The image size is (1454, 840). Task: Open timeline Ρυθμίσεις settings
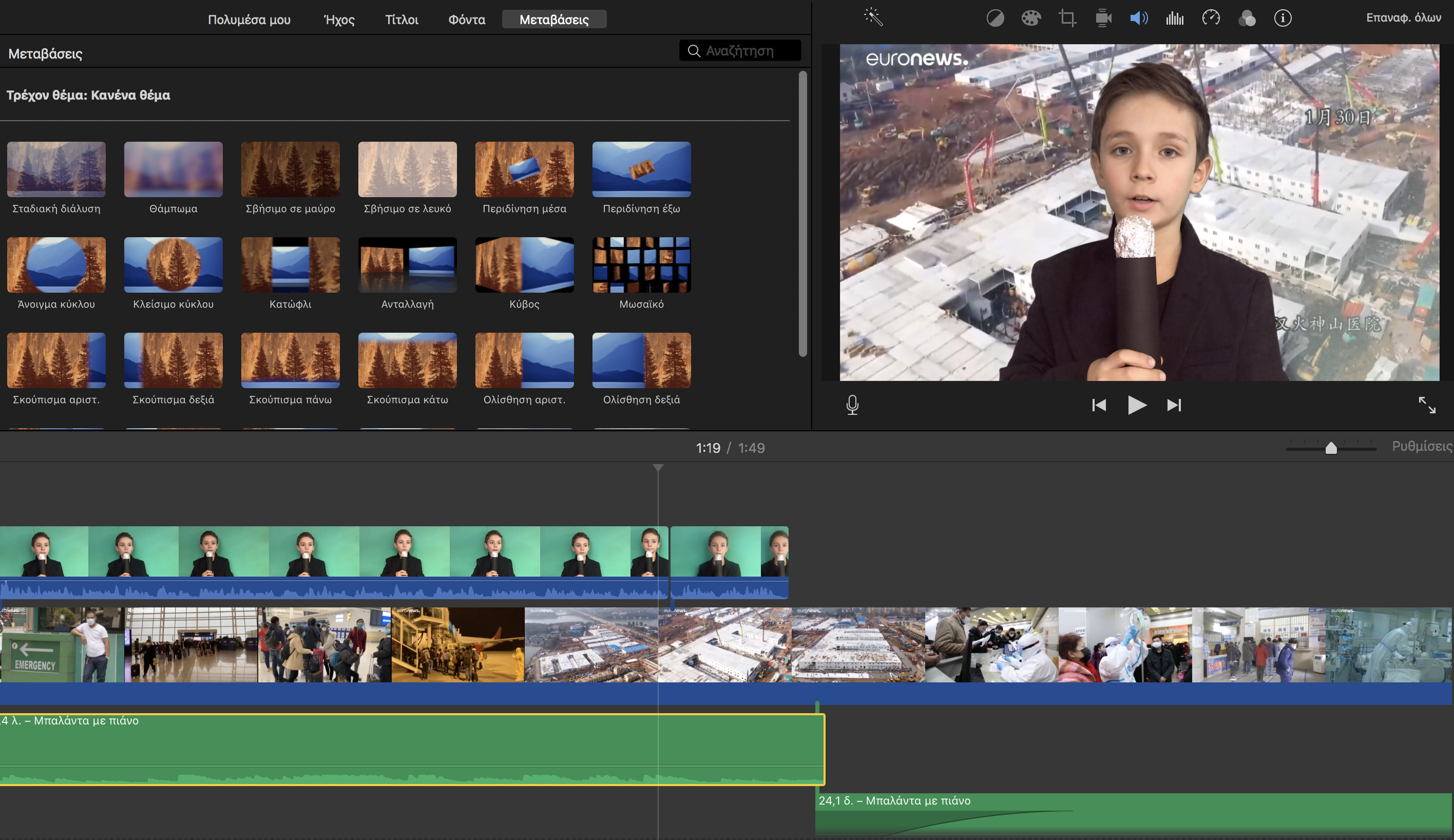(1422, 447)
